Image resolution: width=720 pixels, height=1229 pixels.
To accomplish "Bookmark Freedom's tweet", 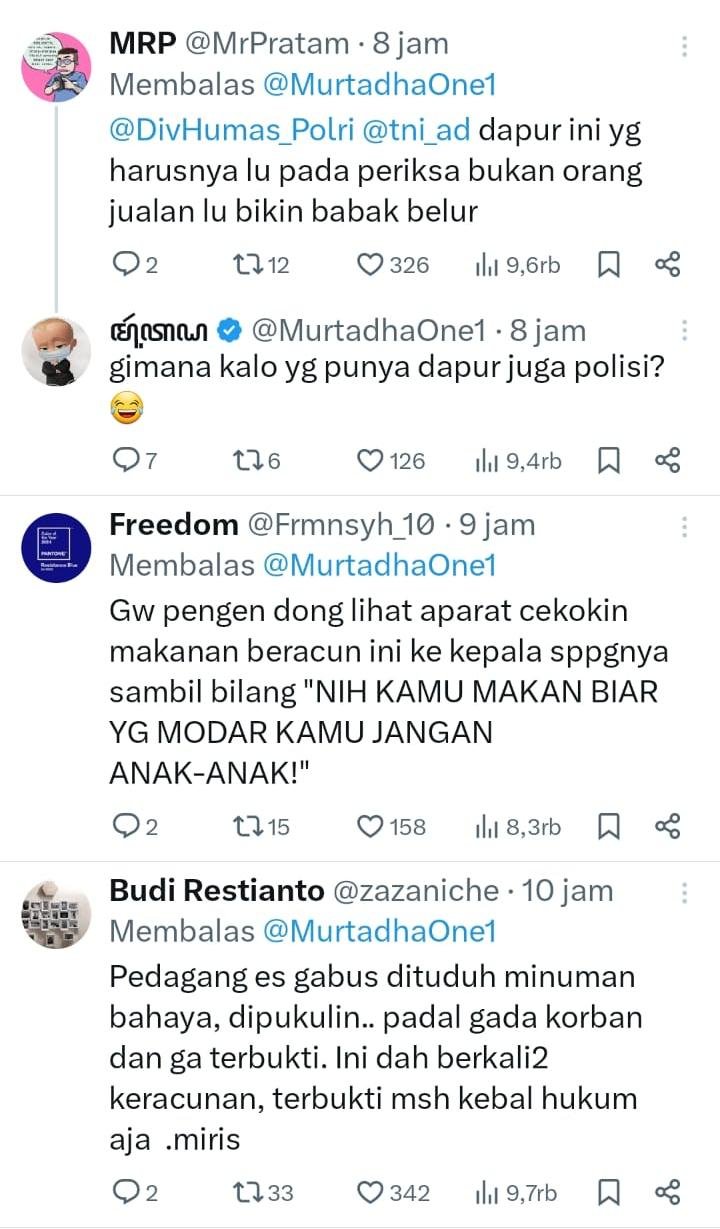I will click(609, 827).
